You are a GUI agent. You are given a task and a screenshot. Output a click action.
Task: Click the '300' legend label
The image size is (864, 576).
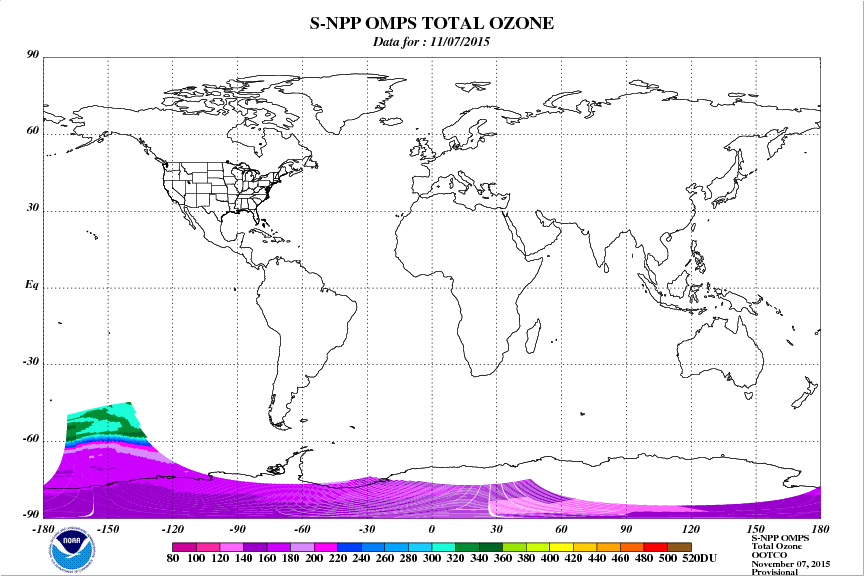432,558
